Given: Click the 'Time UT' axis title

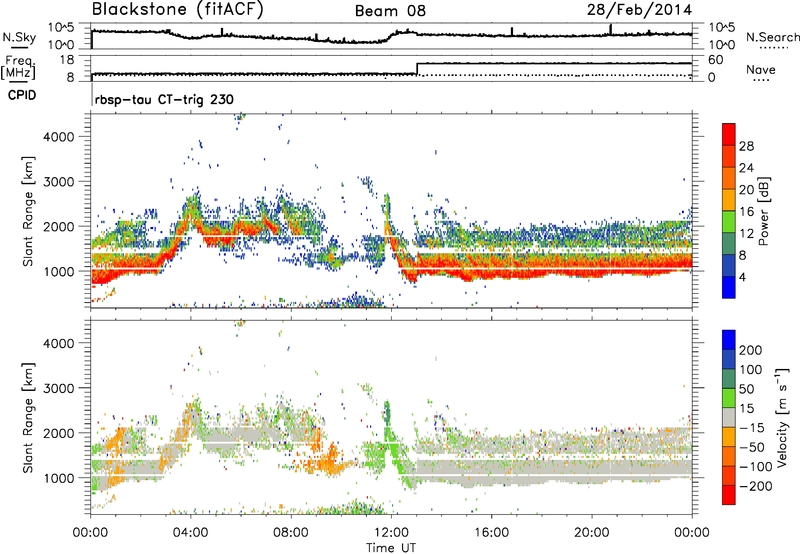Looking at the screenshot, I should point(391,548).
